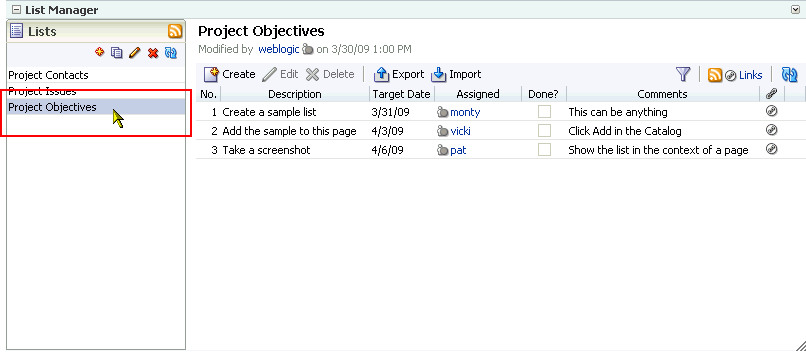The height and width of the screenshot is (362, 806).
Task: Click the presence icon beside vicki
Action: (x=442, y=131)
